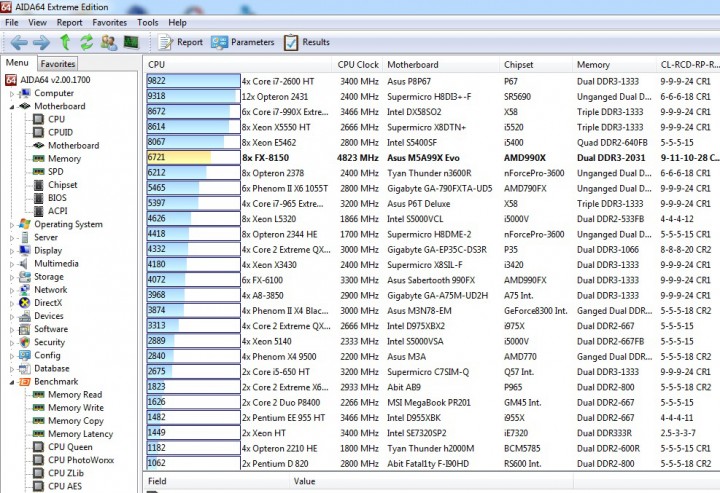
Task: Open the File menu
Action: tap(11, 22)
